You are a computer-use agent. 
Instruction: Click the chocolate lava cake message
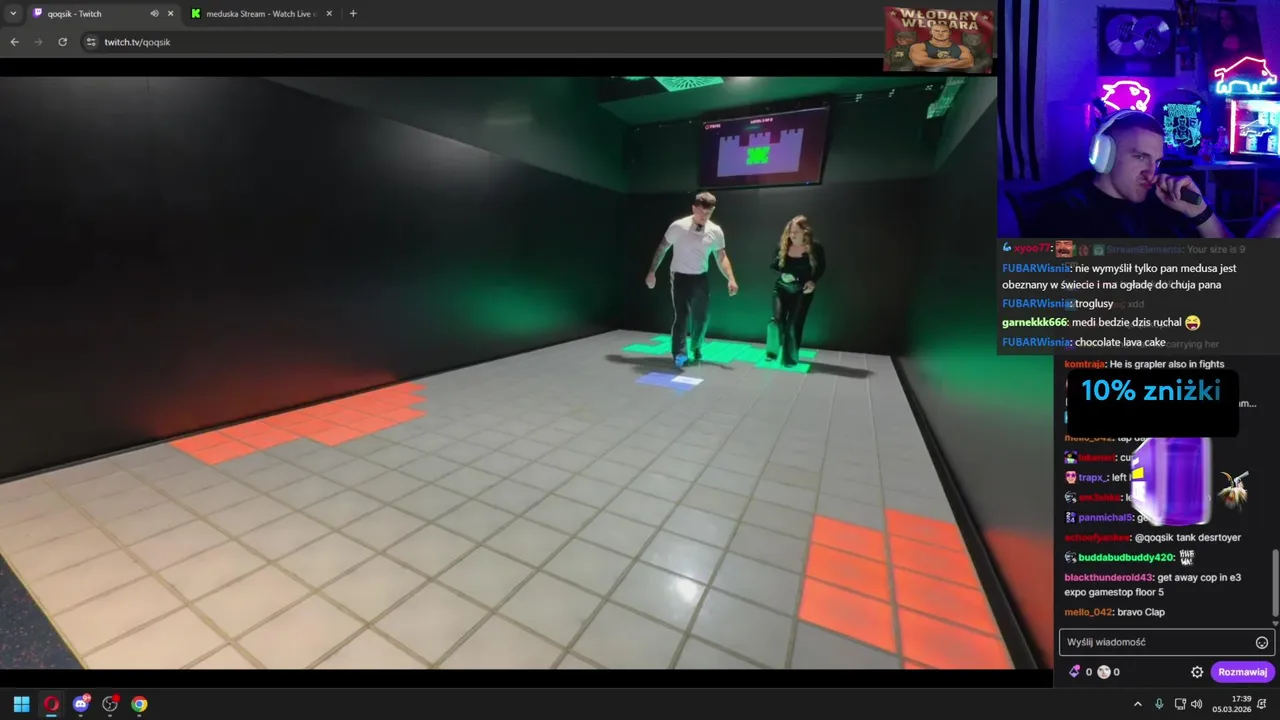pyautogui.click(x=1120, y=342)
